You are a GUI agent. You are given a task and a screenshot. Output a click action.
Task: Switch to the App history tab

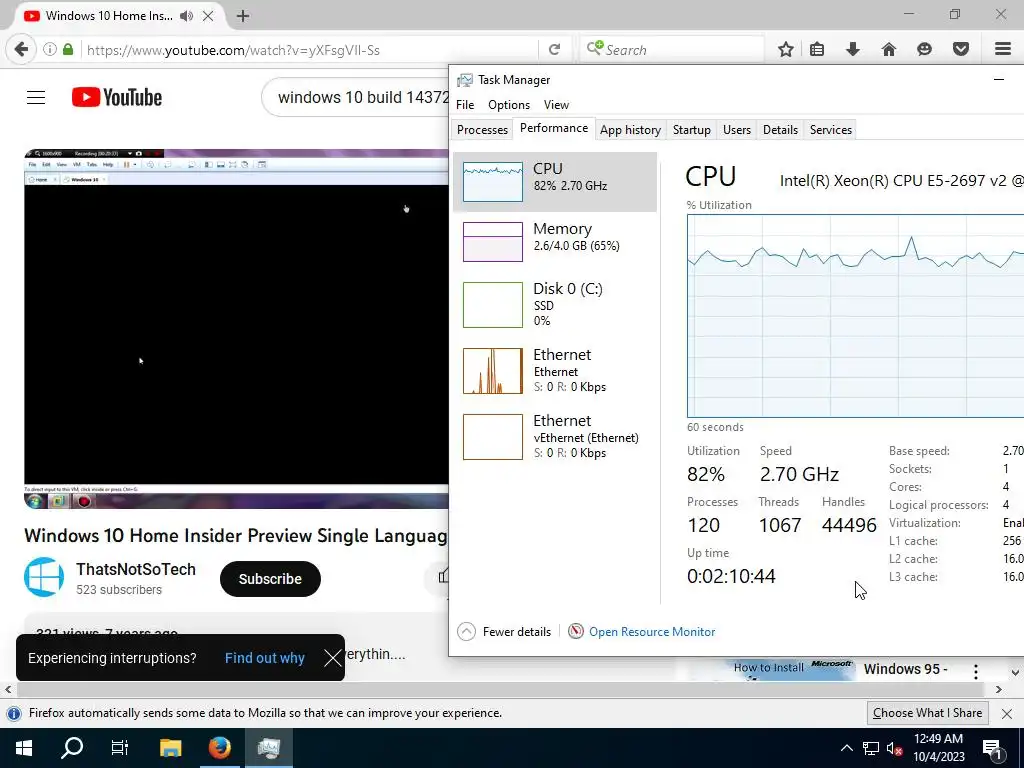pos(630,130)
